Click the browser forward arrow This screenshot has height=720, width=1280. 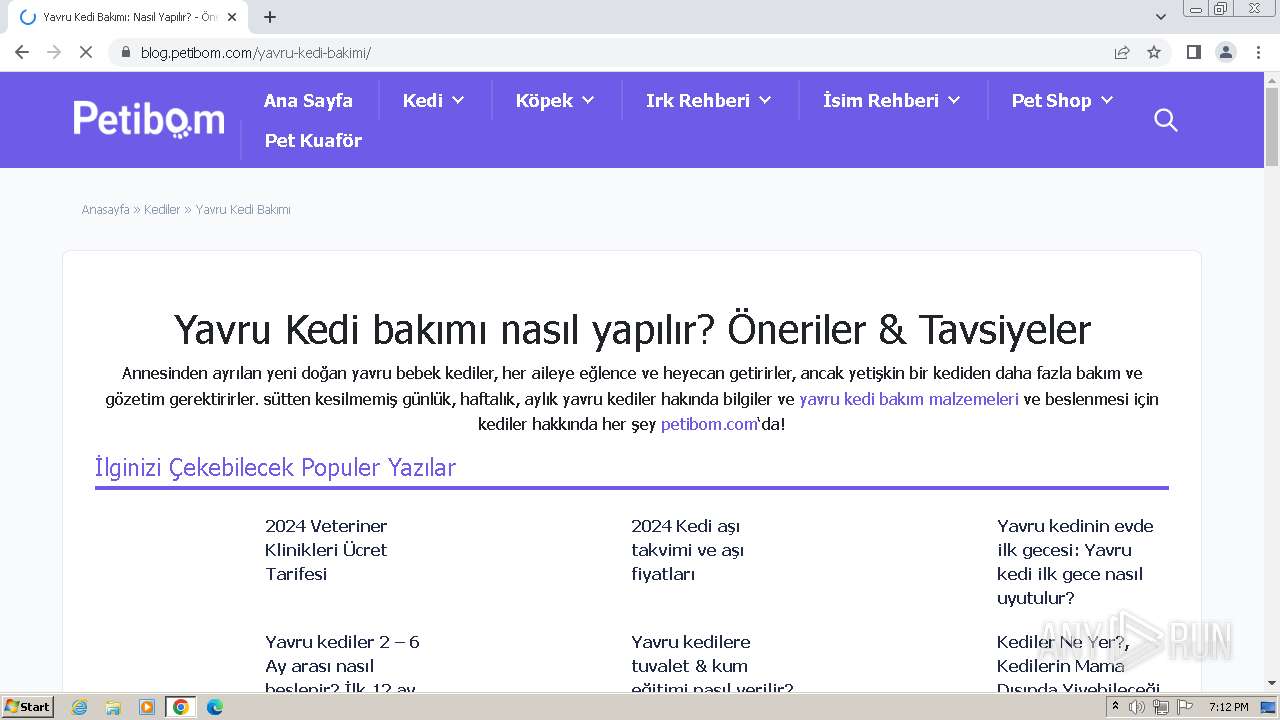tap(54, 52)
